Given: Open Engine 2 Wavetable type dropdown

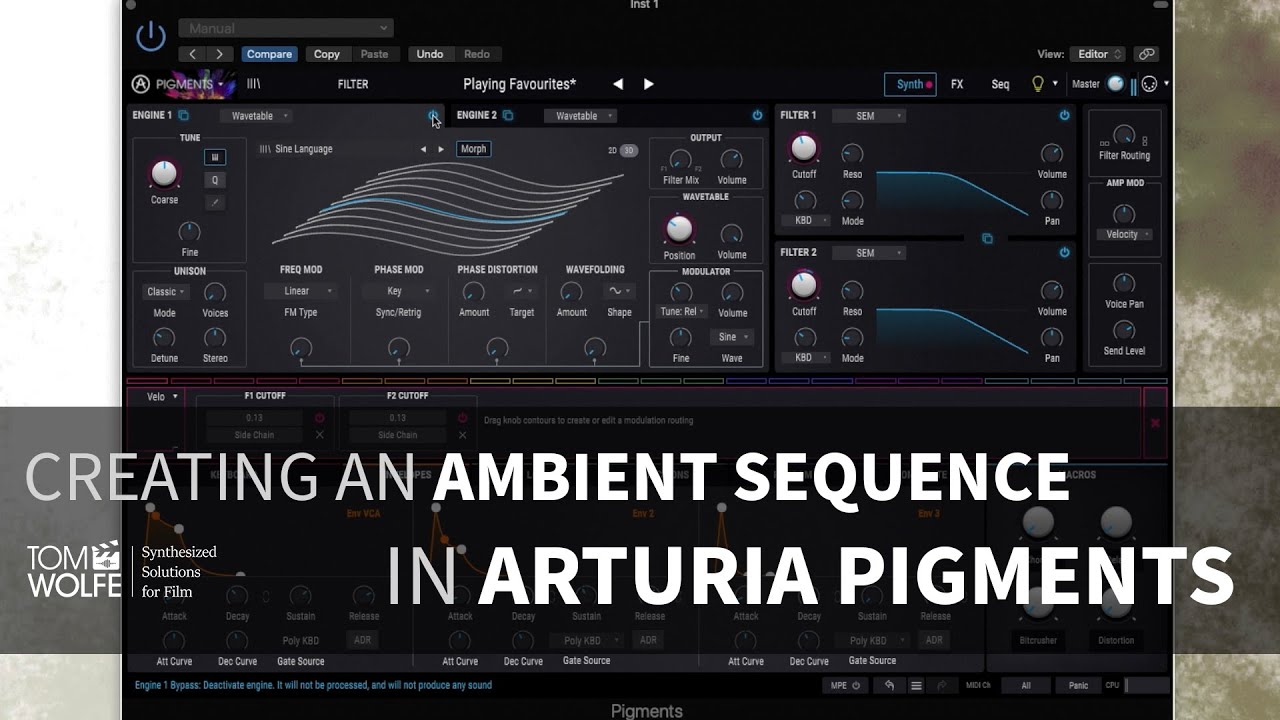Looking at the screenshot, I should [x=582, y=116].
